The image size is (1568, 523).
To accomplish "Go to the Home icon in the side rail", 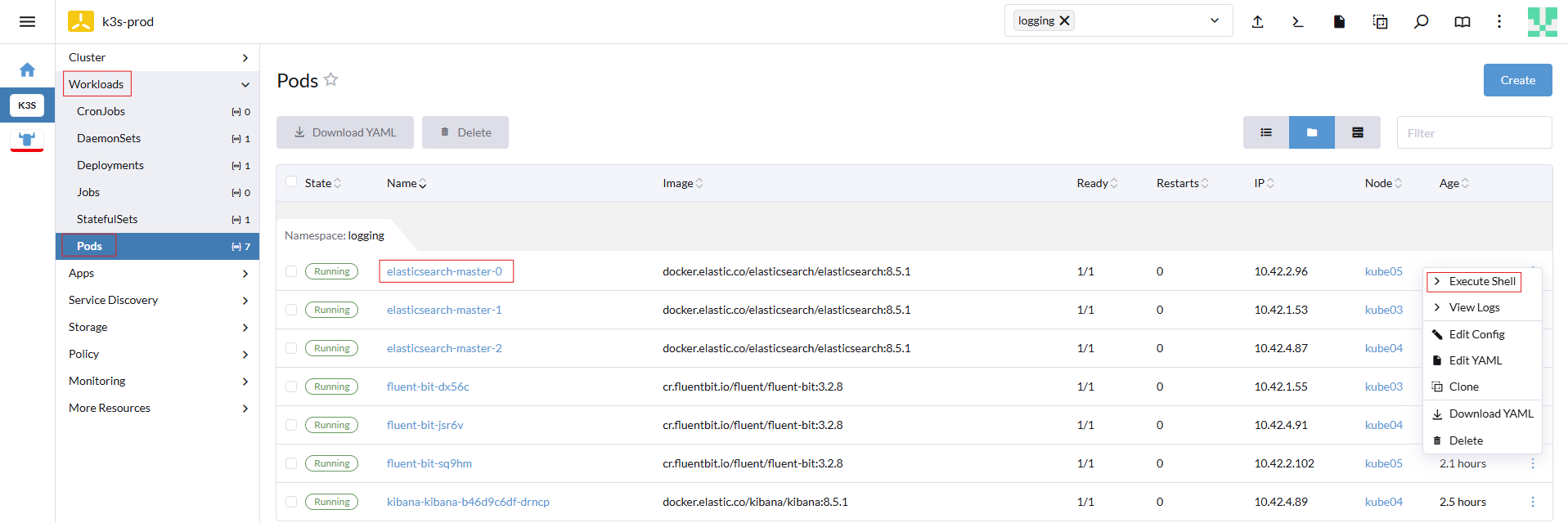I will point(27,70).
